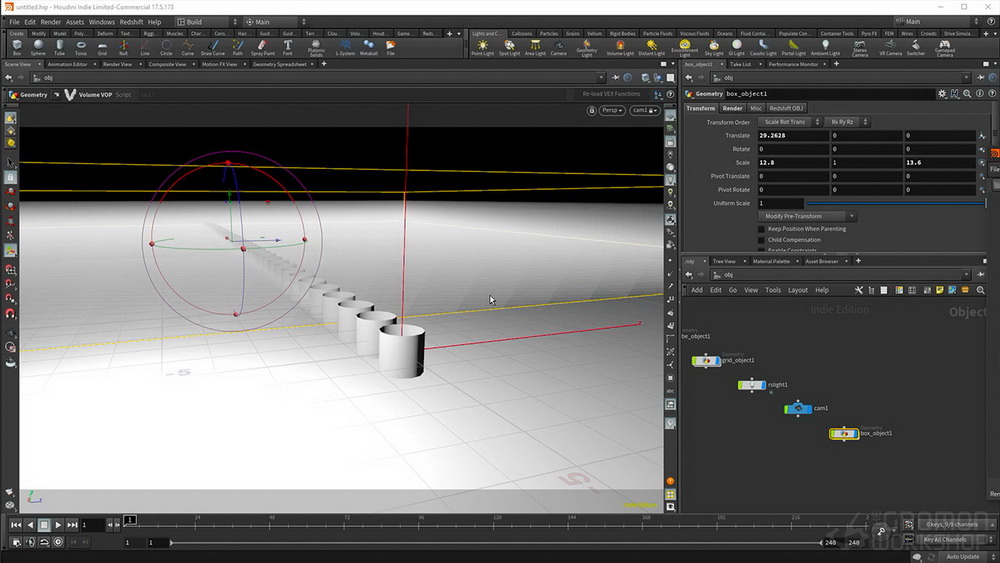Screen dimensions: 1000x563
Task: Open network editor Add menu
Action: point(696,290)
